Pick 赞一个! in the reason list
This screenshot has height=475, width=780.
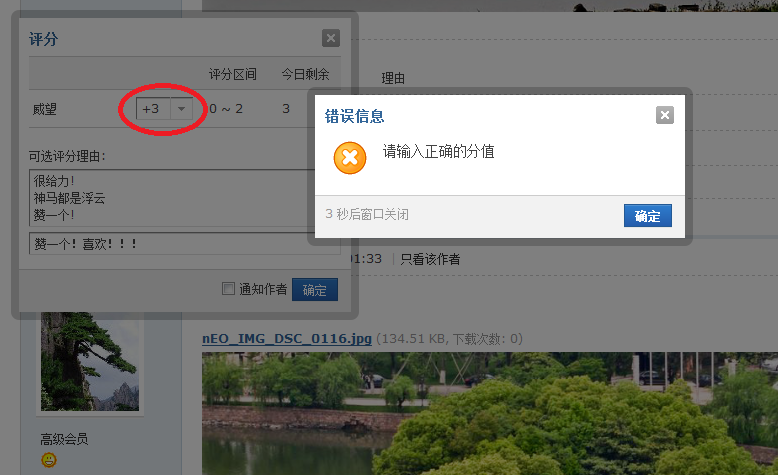(54, 214)
